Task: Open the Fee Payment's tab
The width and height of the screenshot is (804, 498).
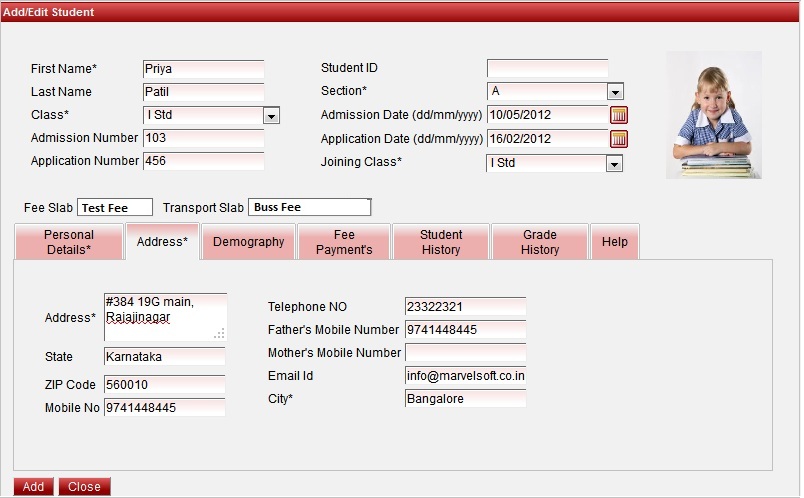Action: (344, 242)
